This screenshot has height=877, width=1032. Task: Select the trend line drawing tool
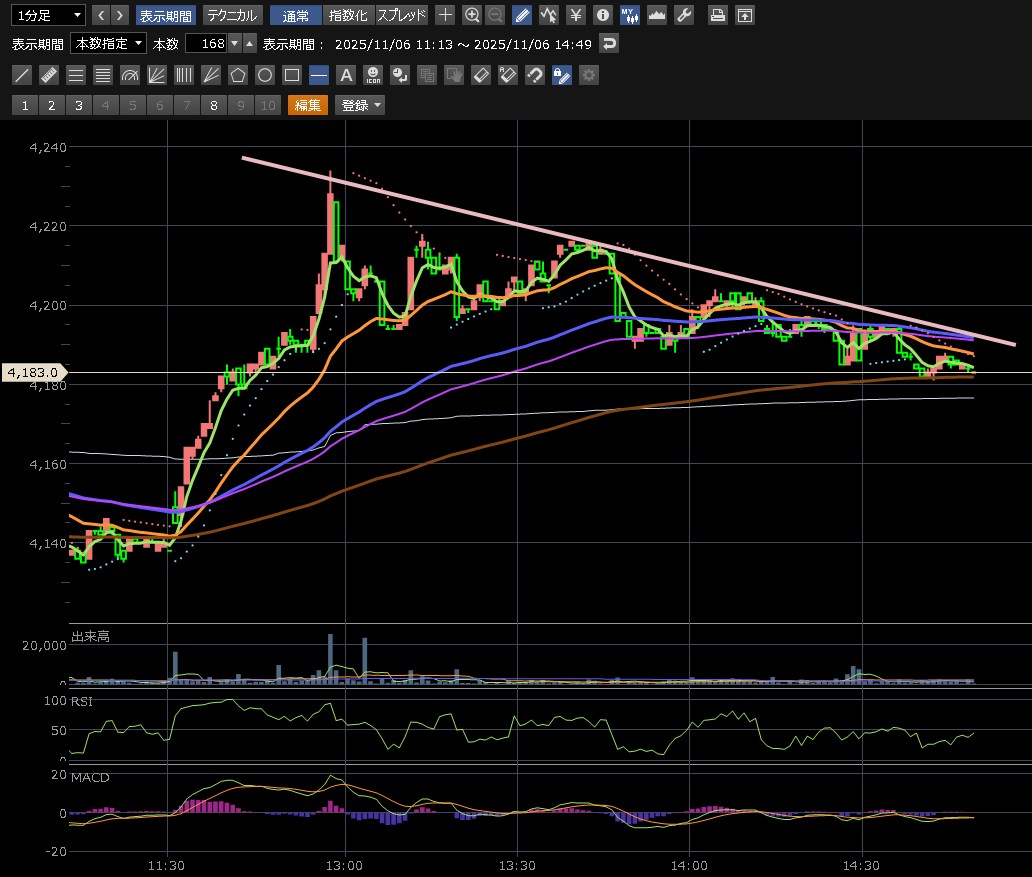[21, 75]
